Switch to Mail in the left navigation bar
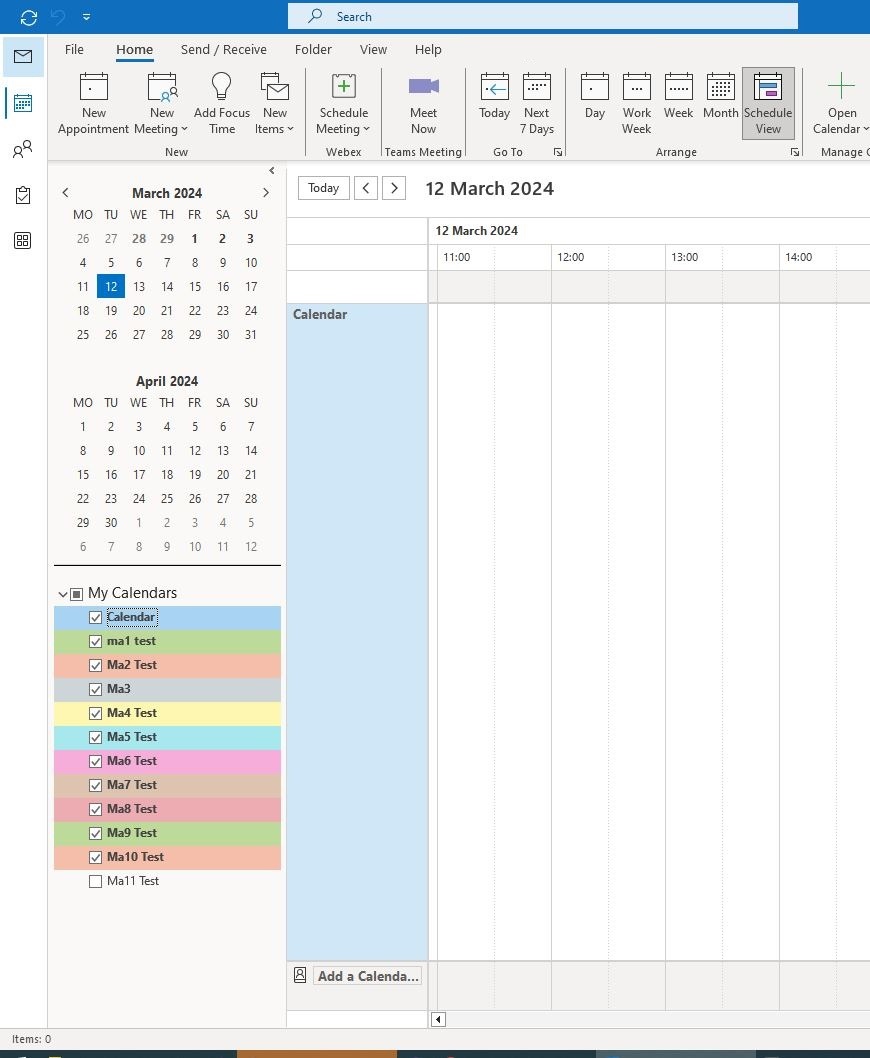 (x=23, y=56)
